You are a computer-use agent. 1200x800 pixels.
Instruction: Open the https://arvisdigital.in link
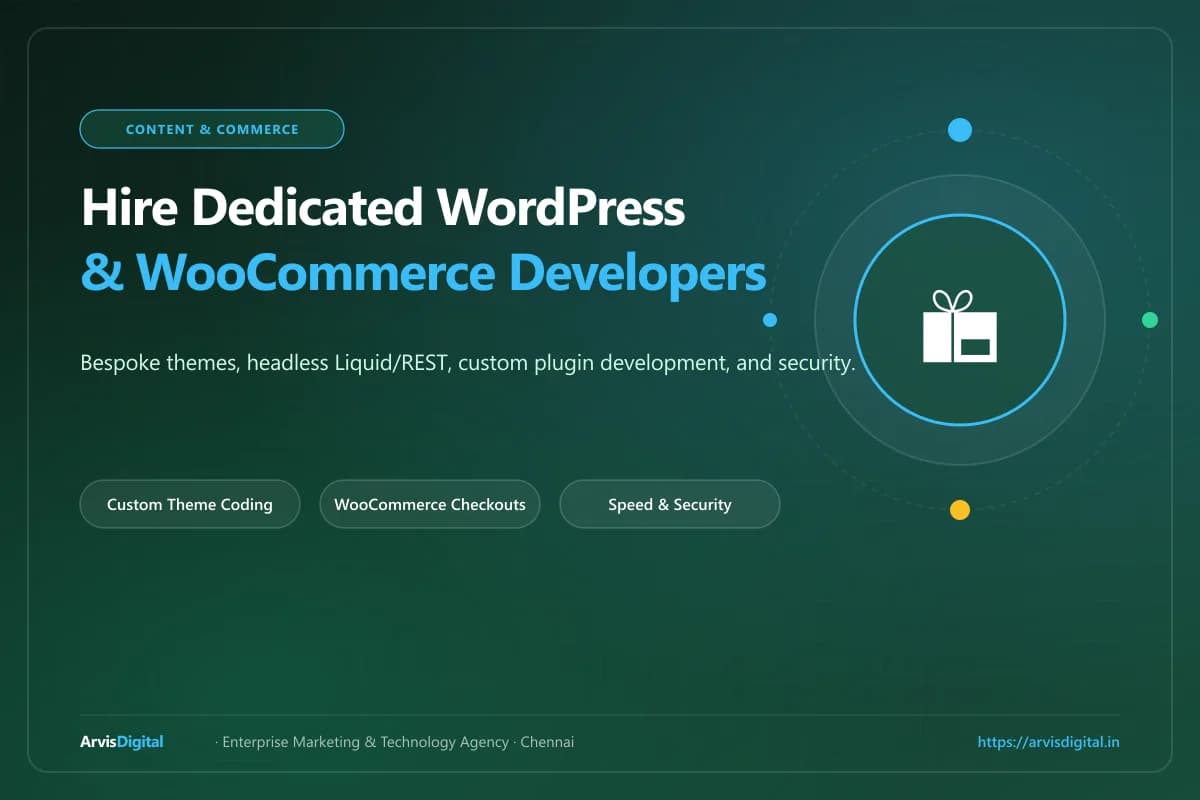pyautogui.click(x=1048, y=742)
